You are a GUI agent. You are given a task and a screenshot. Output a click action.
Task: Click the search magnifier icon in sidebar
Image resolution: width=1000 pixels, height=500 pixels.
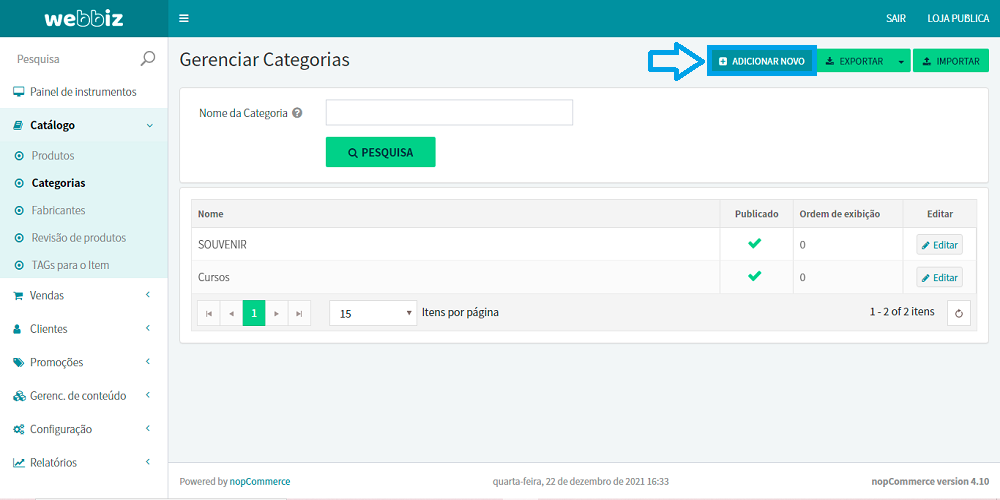tap(148, 59)
